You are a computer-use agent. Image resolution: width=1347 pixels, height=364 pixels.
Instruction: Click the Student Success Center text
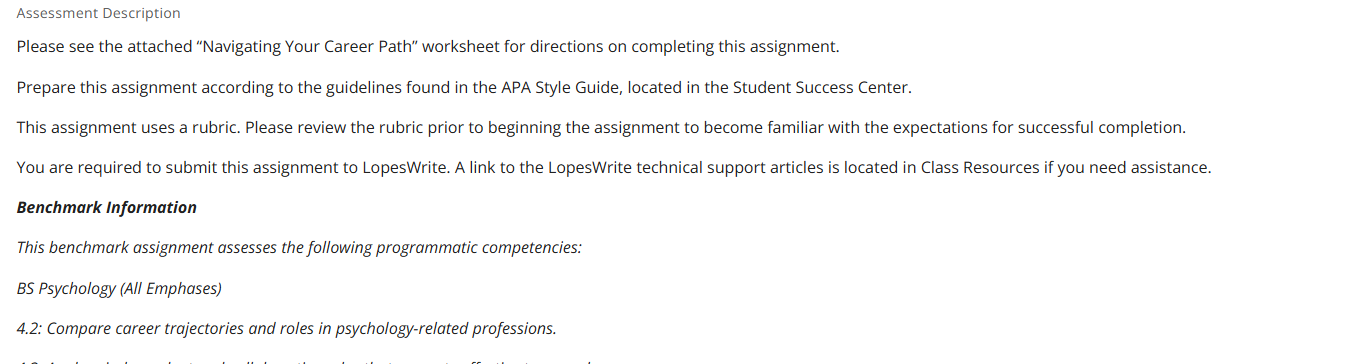coord(820,87)
